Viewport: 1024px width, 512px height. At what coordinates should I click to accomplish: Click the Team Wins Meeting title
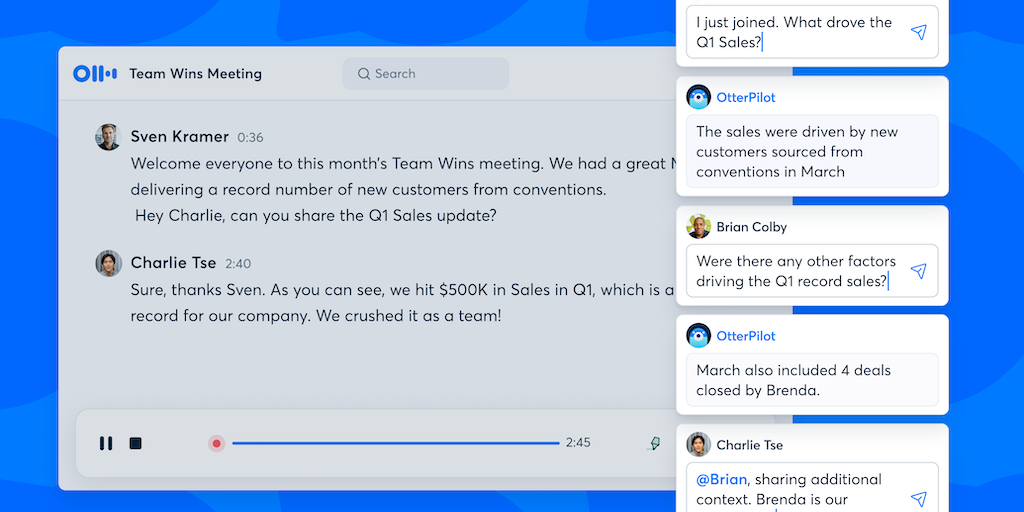(x=195, y=74)
